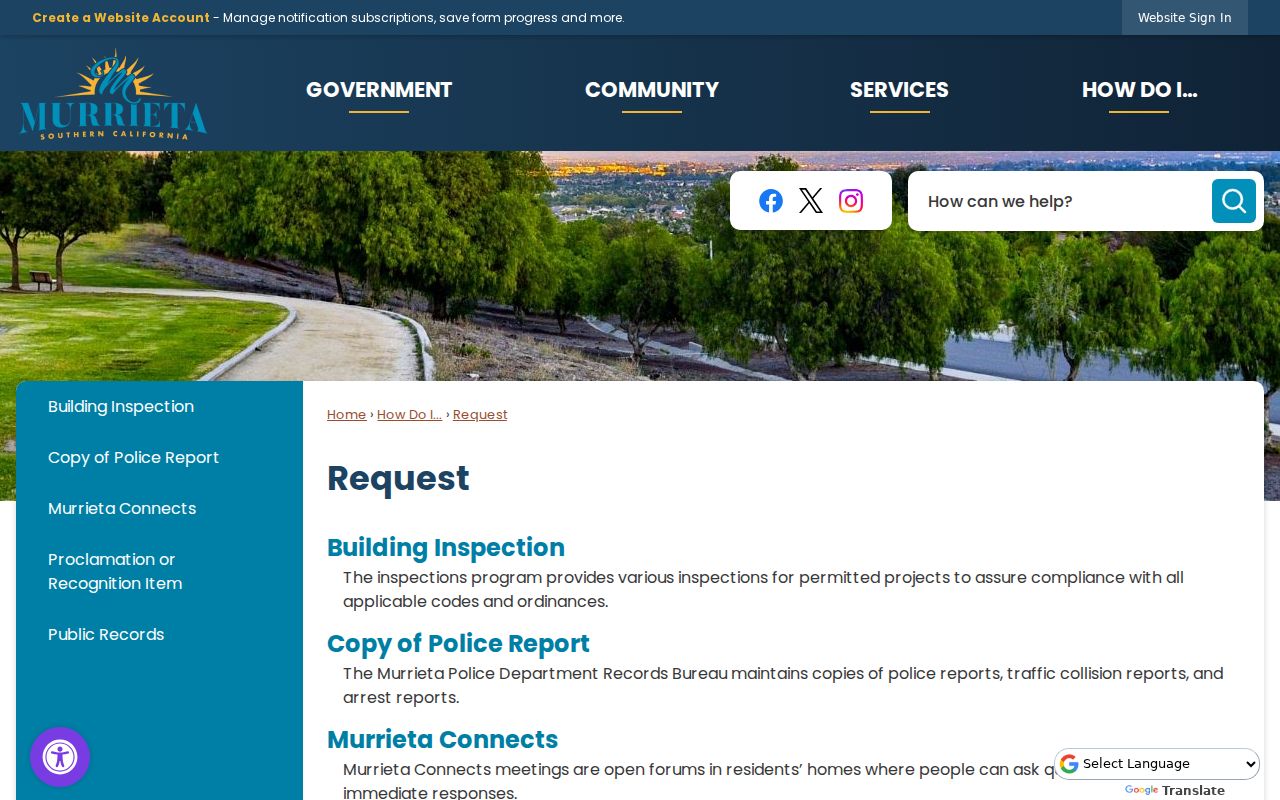Viewport: 1280px width, 800px height.
Task: Open the Facebook social icon
Action: click(x=771, y=201)
